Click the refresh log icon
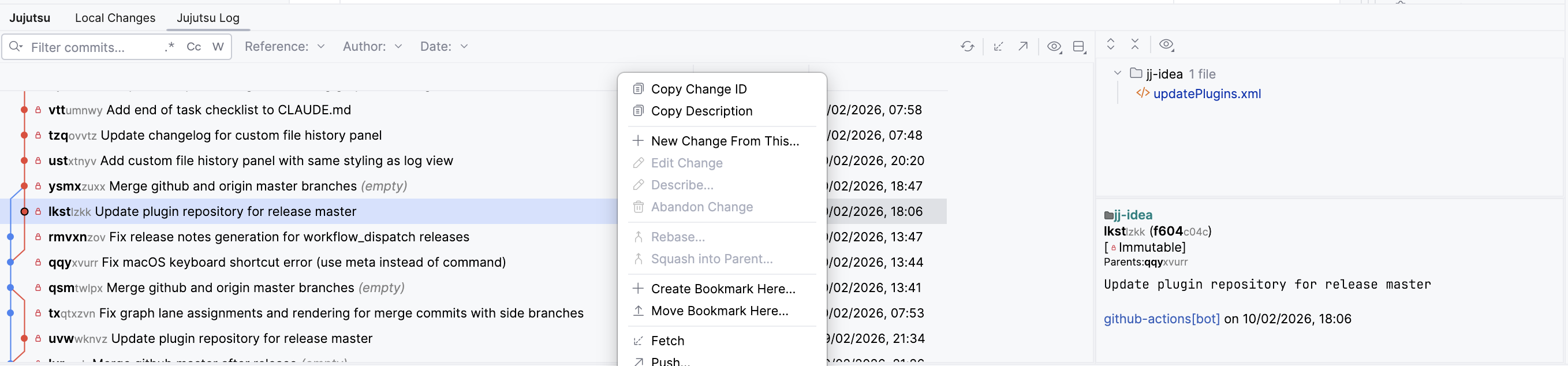This screenshot has width=1568, height=366. 967,46
